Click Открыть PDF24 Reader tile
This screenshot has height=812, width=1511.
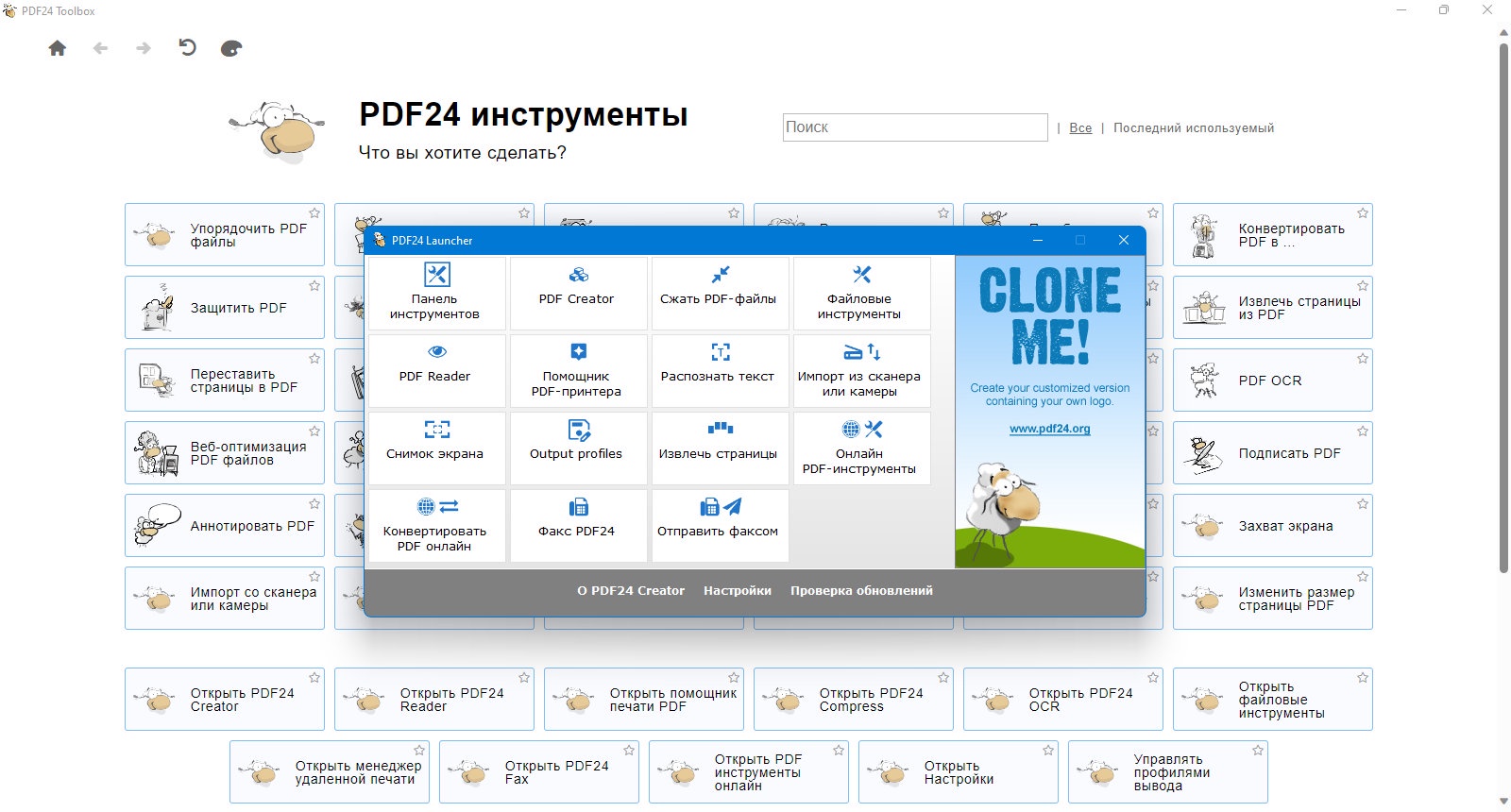[434, 700]
